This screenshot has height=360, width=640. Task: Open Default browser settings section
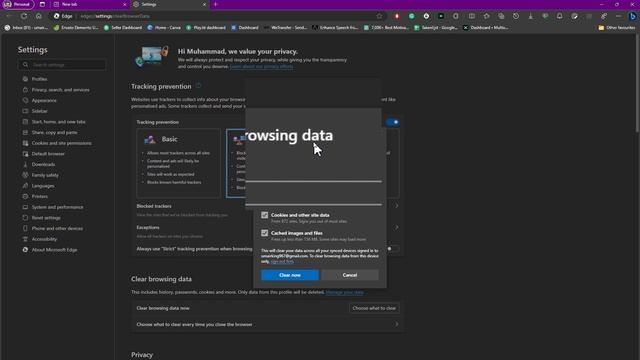click(x=48, y=154)
